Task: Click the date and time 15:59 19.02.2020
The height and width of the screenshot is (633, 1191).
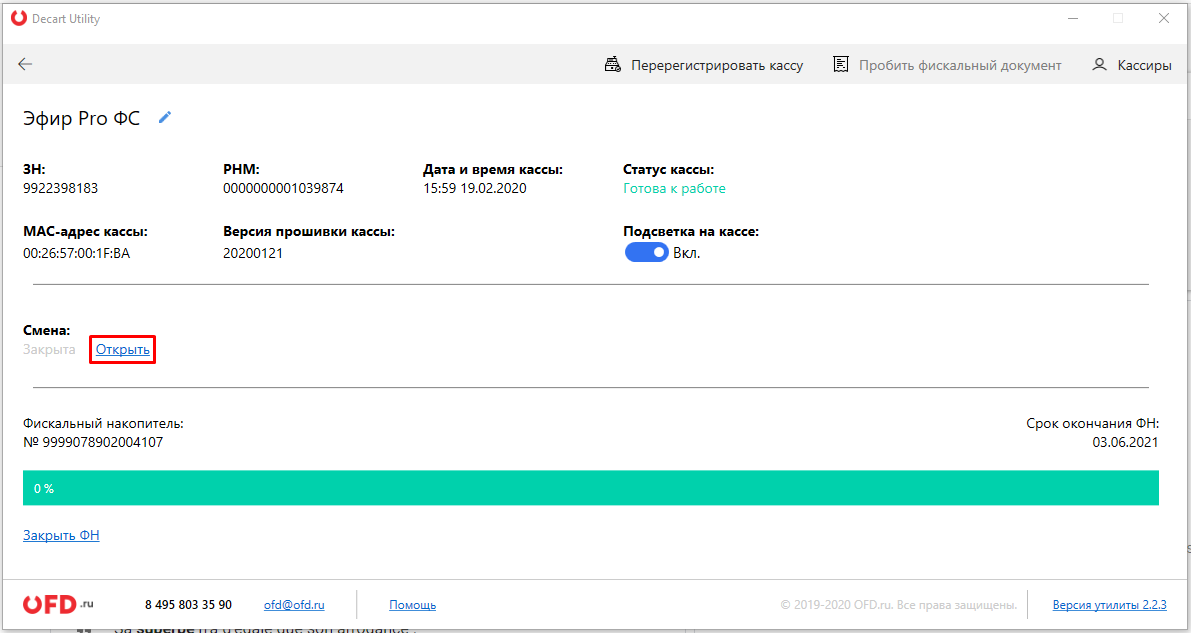Action: pos(475,188)
